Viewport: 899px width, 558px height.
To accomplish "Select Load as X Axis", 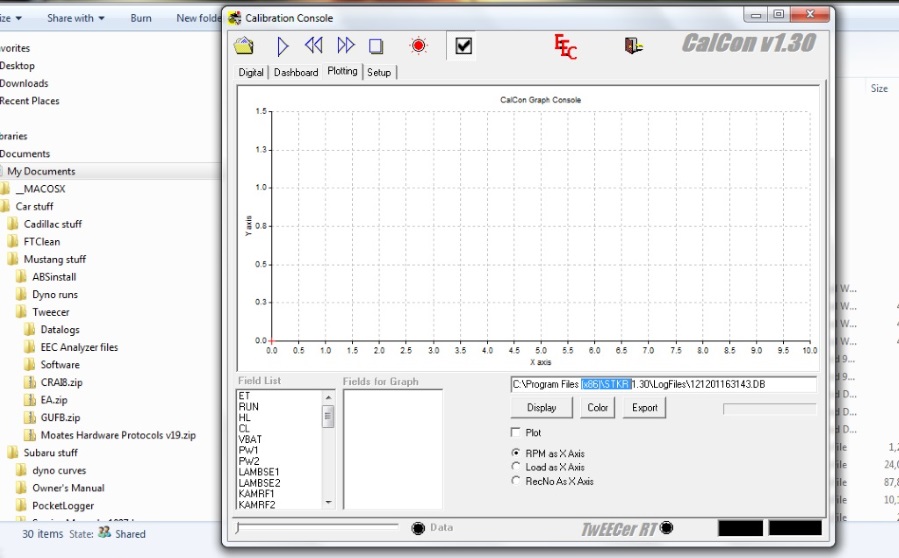I will point(516,467).
